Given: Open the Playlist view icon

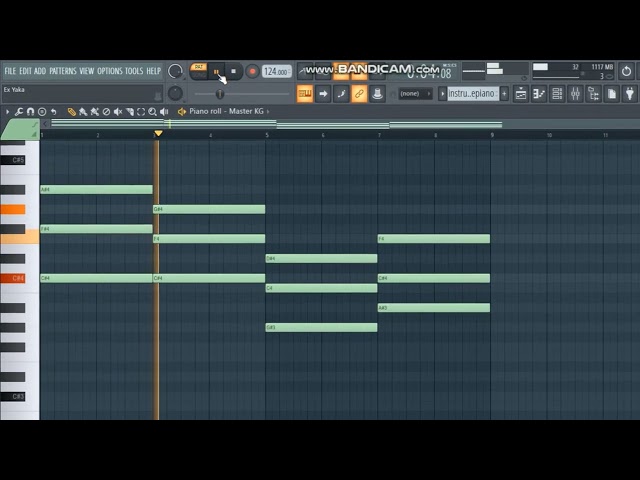Looking at the screenshot, I should (x=521, y=94).
